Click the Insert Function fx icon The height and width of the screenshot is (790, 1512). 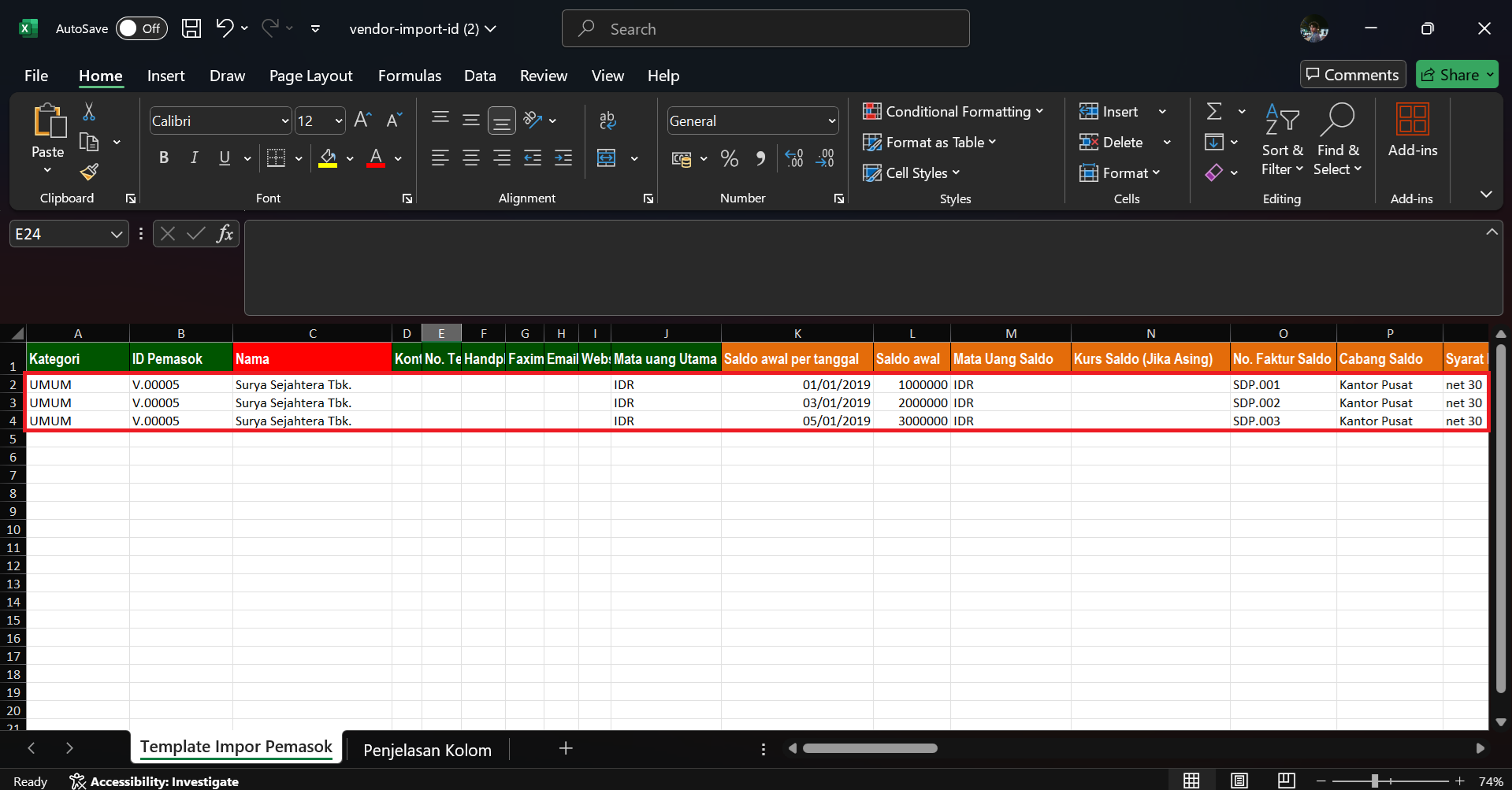point(225,234)
